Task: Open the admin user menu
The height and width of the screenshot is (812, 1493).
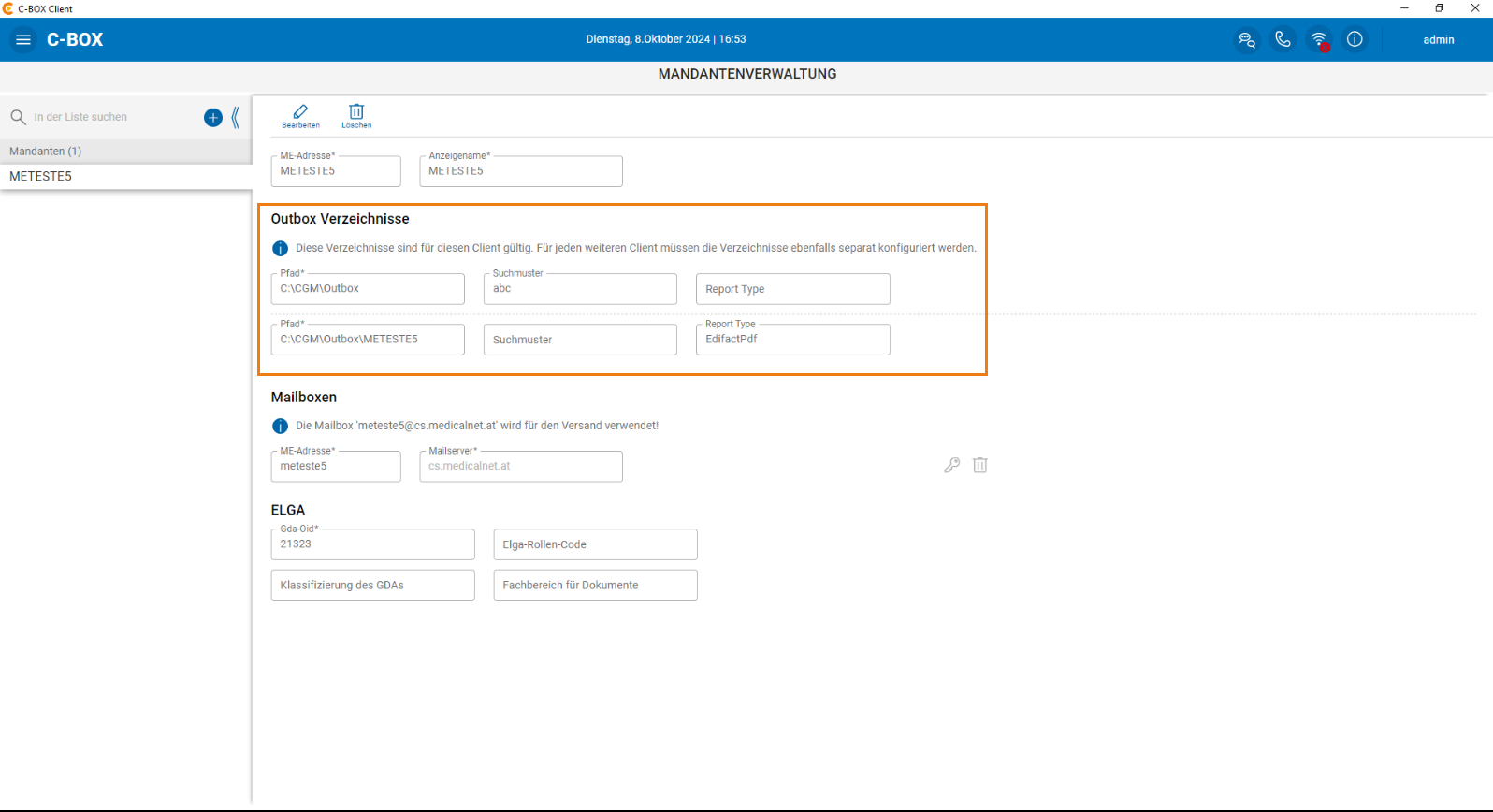Action: pos(1439,40)
